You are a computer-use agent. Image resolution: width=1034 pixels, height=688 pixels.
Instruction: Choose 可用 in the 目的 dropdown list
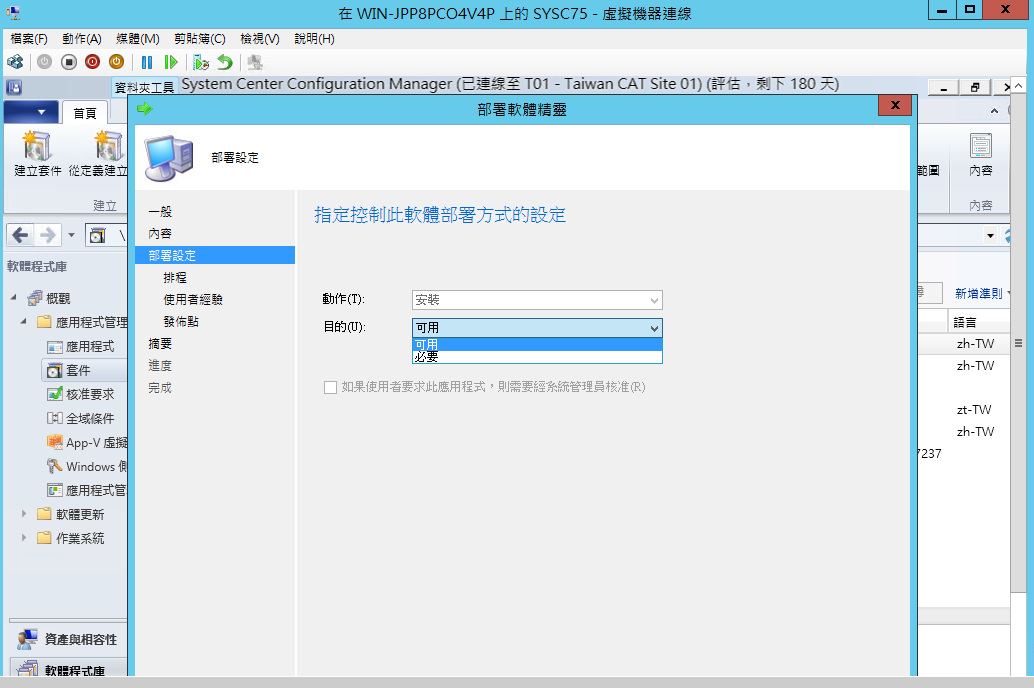point(537,344)
